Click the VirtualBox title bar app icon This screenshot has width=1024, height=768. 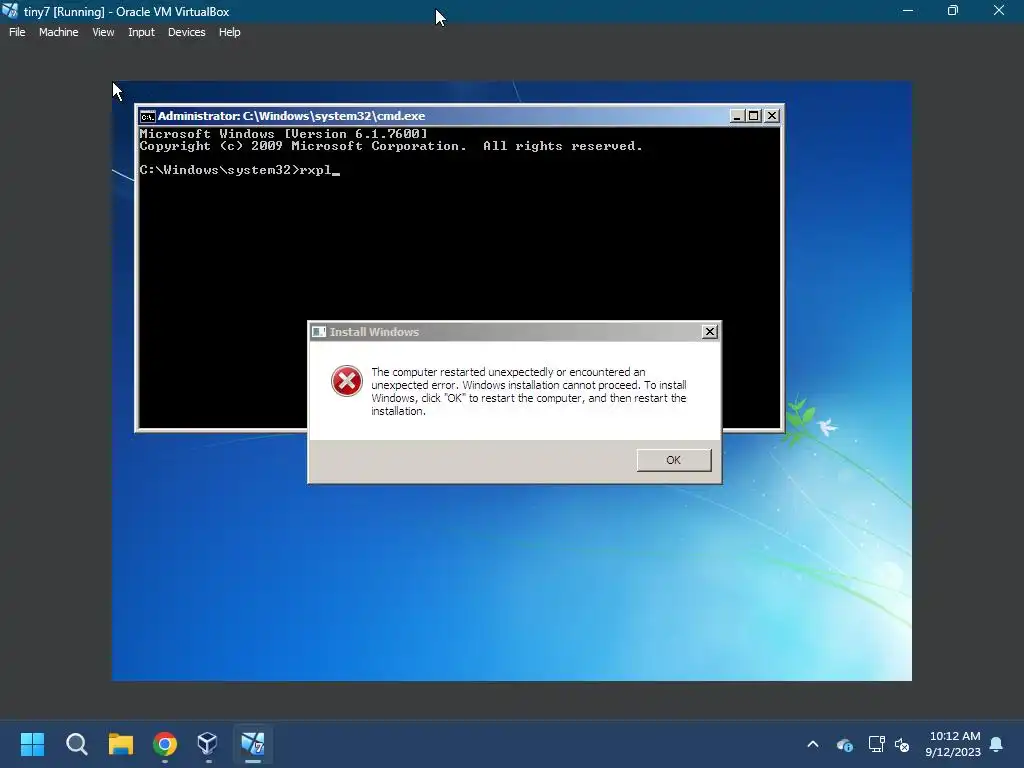(x=10, y=11)
